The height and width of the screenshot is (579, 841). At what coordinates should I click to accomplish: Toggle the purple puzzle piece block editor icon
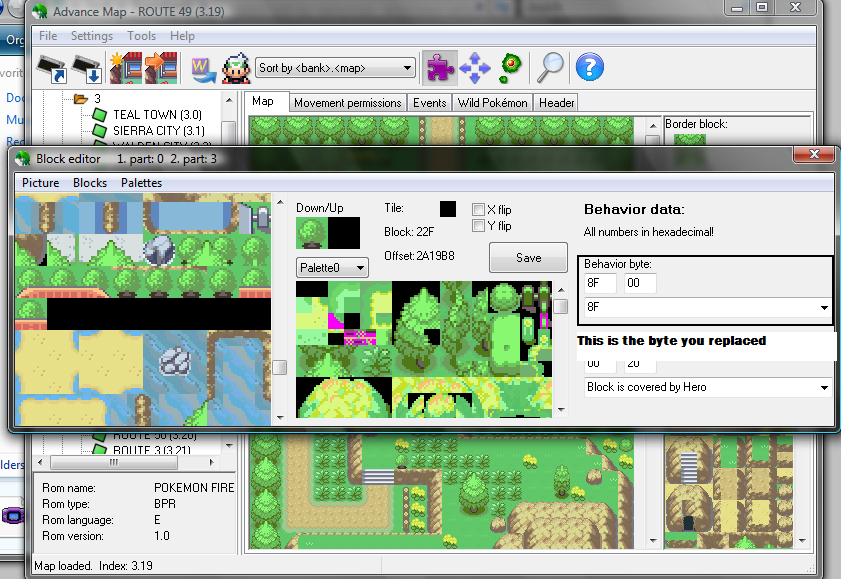click(x=440, y=68)
